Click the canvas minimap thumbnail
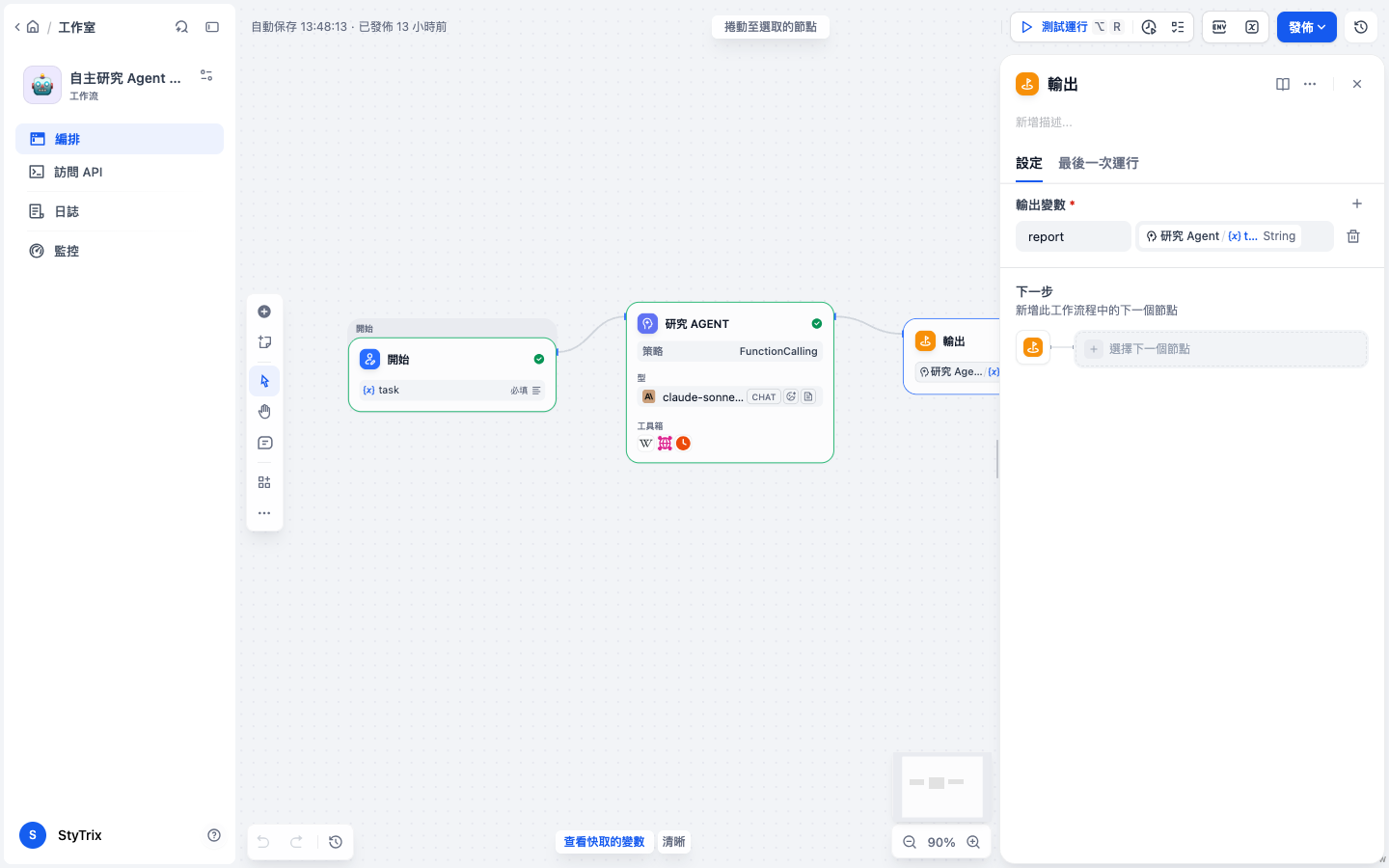This screenshot has height=868, width=1389. tap(941, 787)
